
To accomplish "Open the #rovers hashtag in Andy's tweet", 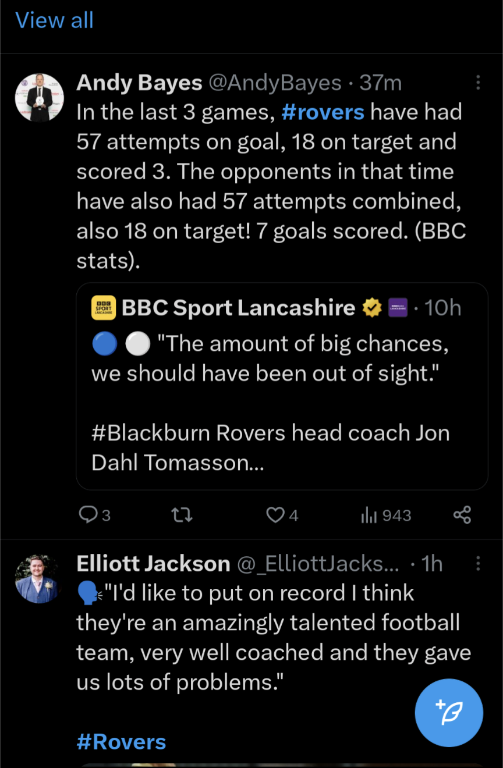I will click(x=323, y=112).
